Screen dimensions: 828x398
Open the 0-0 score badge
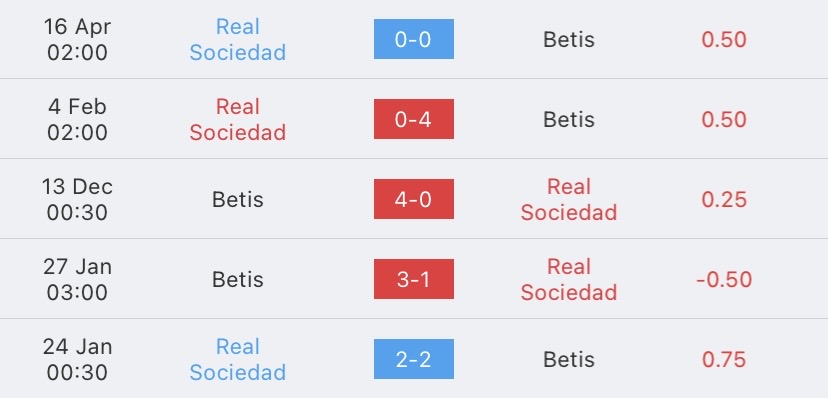(413, 39)
